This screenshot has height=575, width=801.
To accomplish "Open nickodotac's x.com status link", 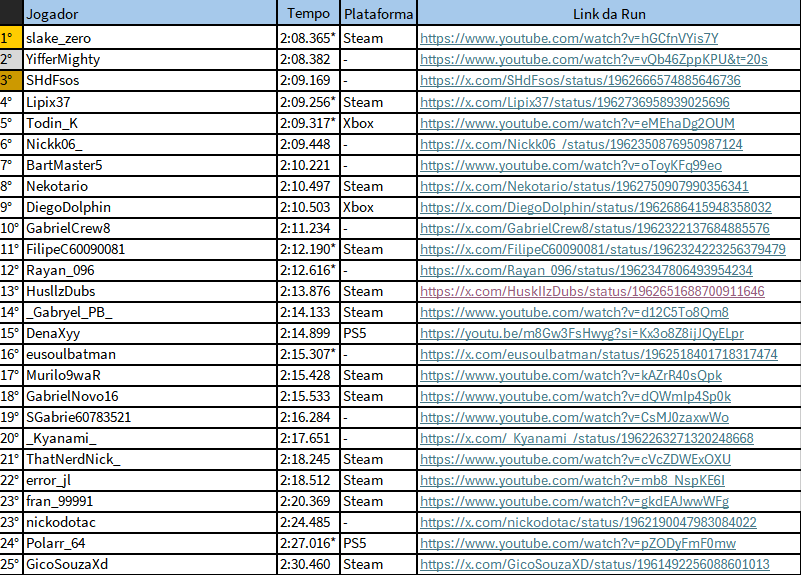I will [x=588, y=522].
